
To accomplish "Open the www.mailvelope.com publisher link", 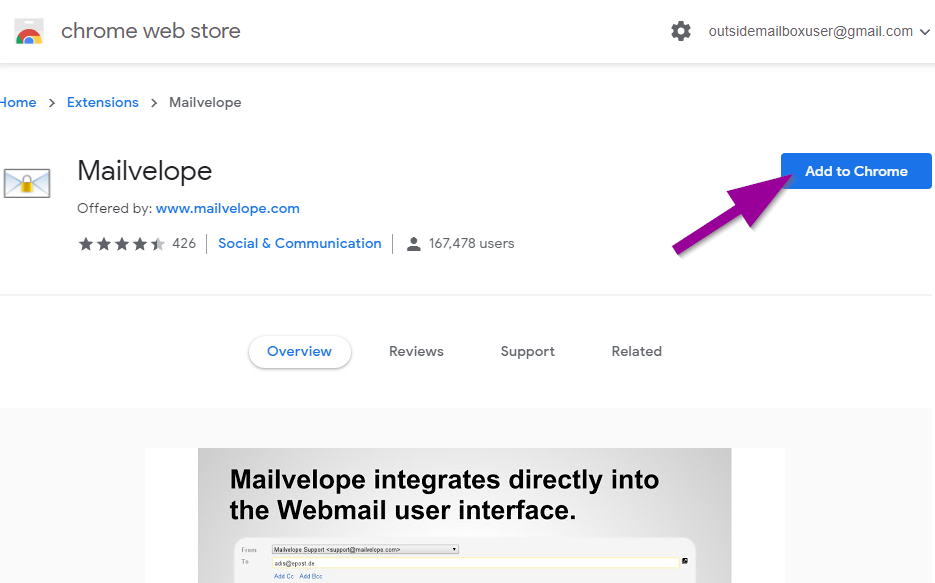I will [228, 208].
